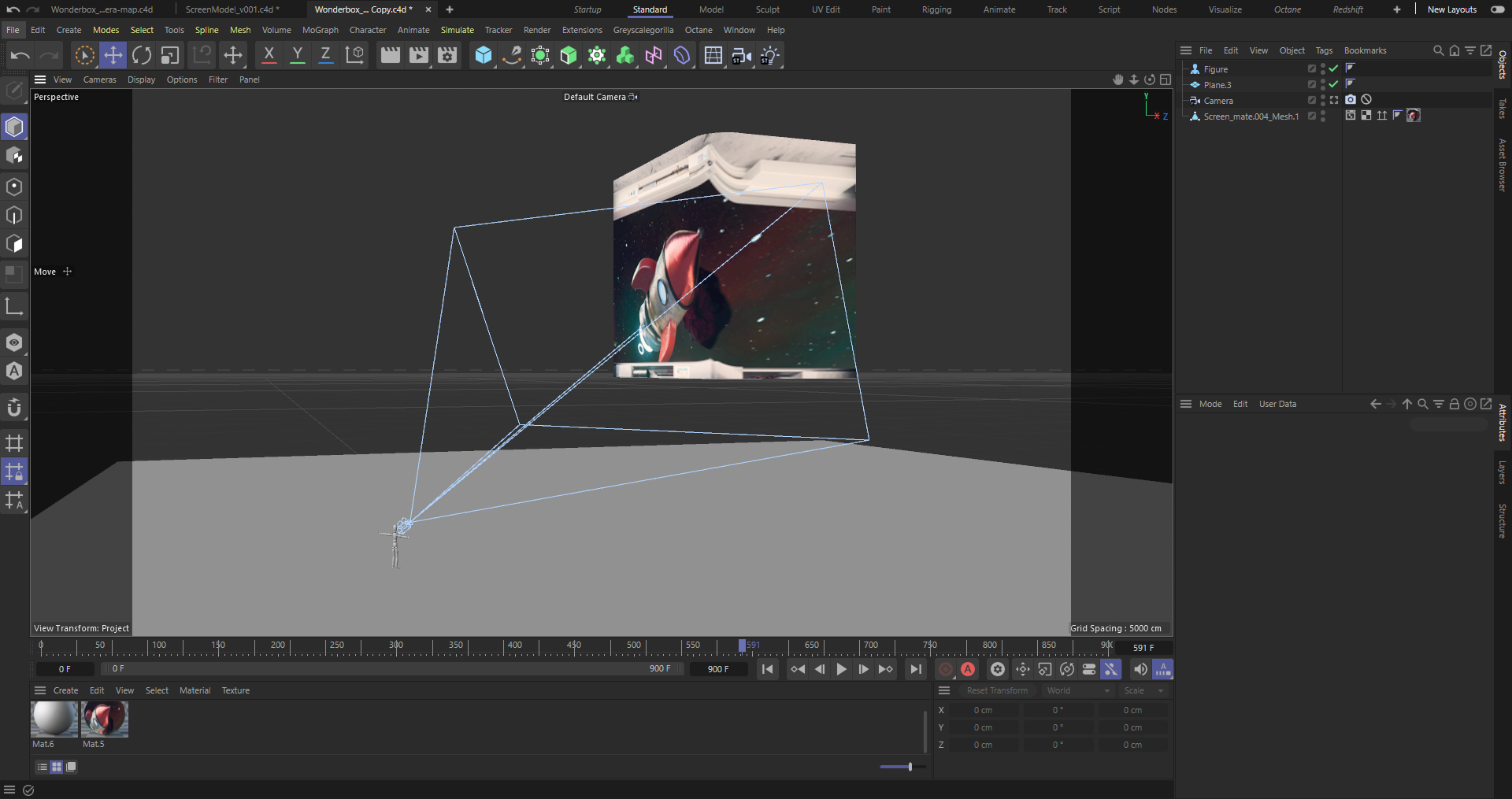This screenshot has height=799, width=1512.
Task: Select Screen_mate.004_Mesh.1 in object list
Action: click(1251, 116)
